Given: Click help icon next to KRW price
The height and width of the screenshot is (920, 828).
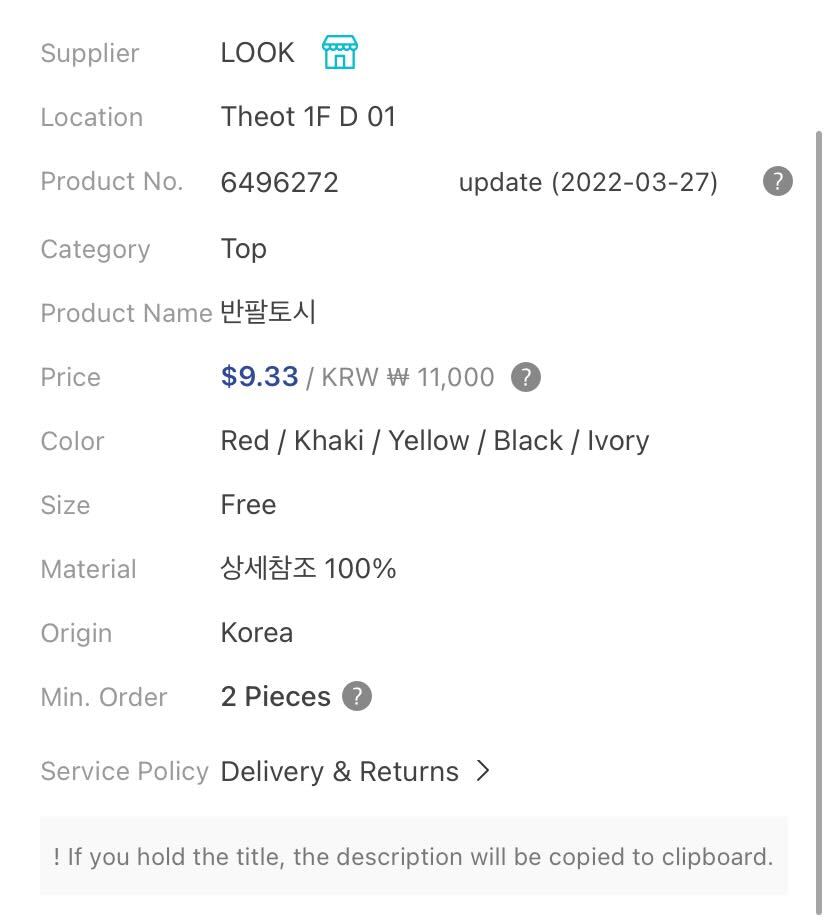Looking at the screenshot, I should [525, 377].
